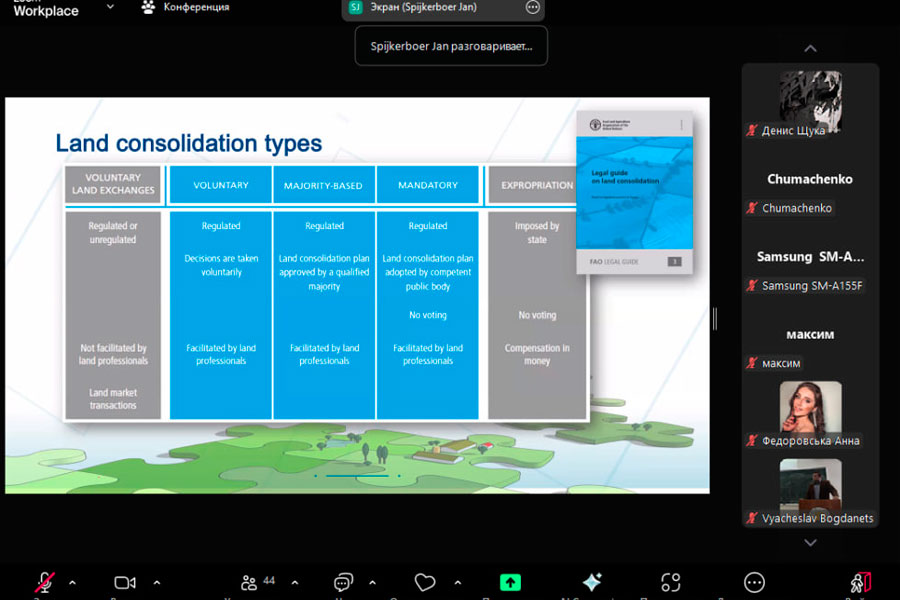Toggle the video camera on

(125, 582)
